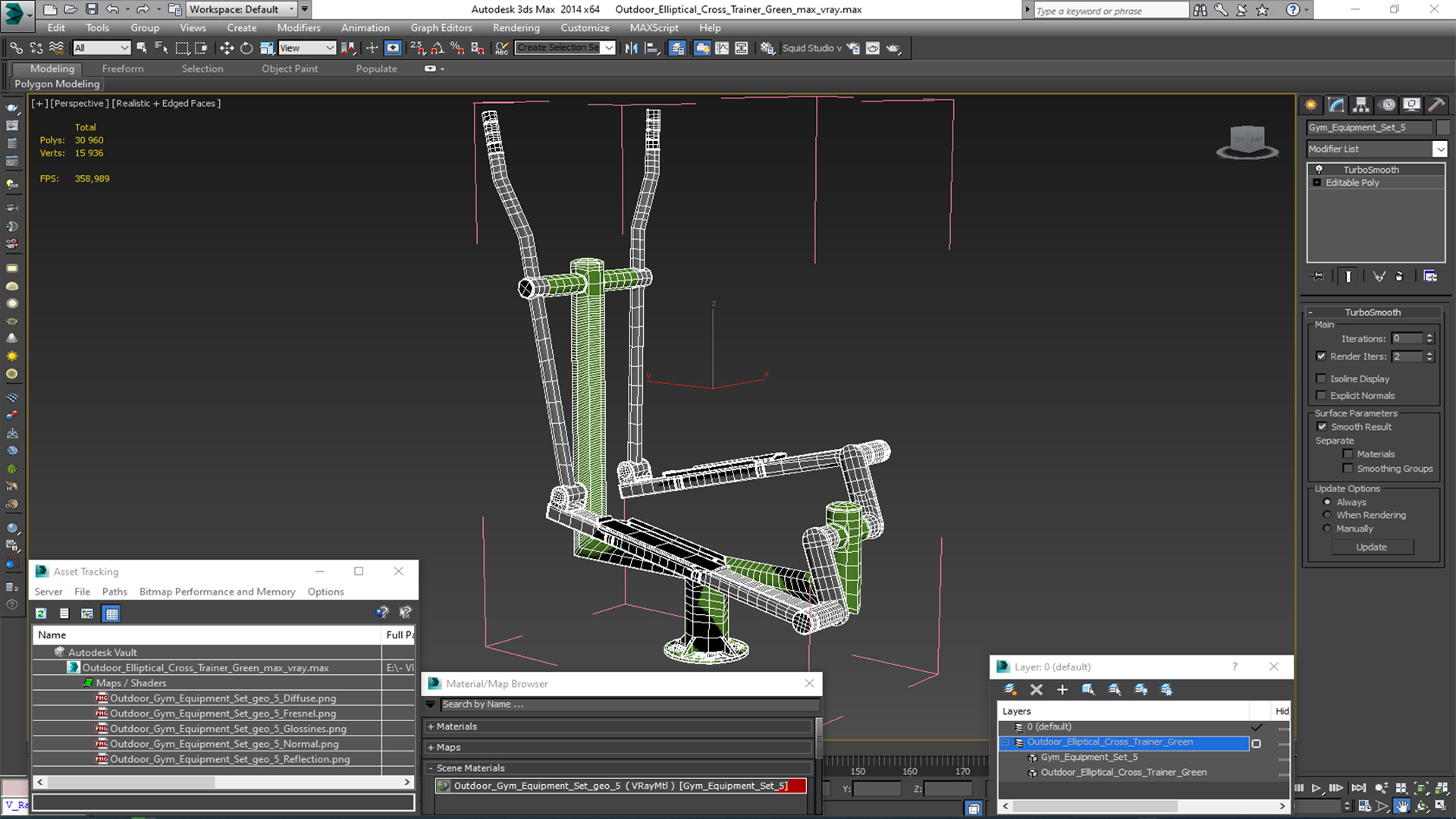Toggle the Explicit Normals checkbox
The width and height of the screenshot is (1456, 819).
(x=1321, y=395)
